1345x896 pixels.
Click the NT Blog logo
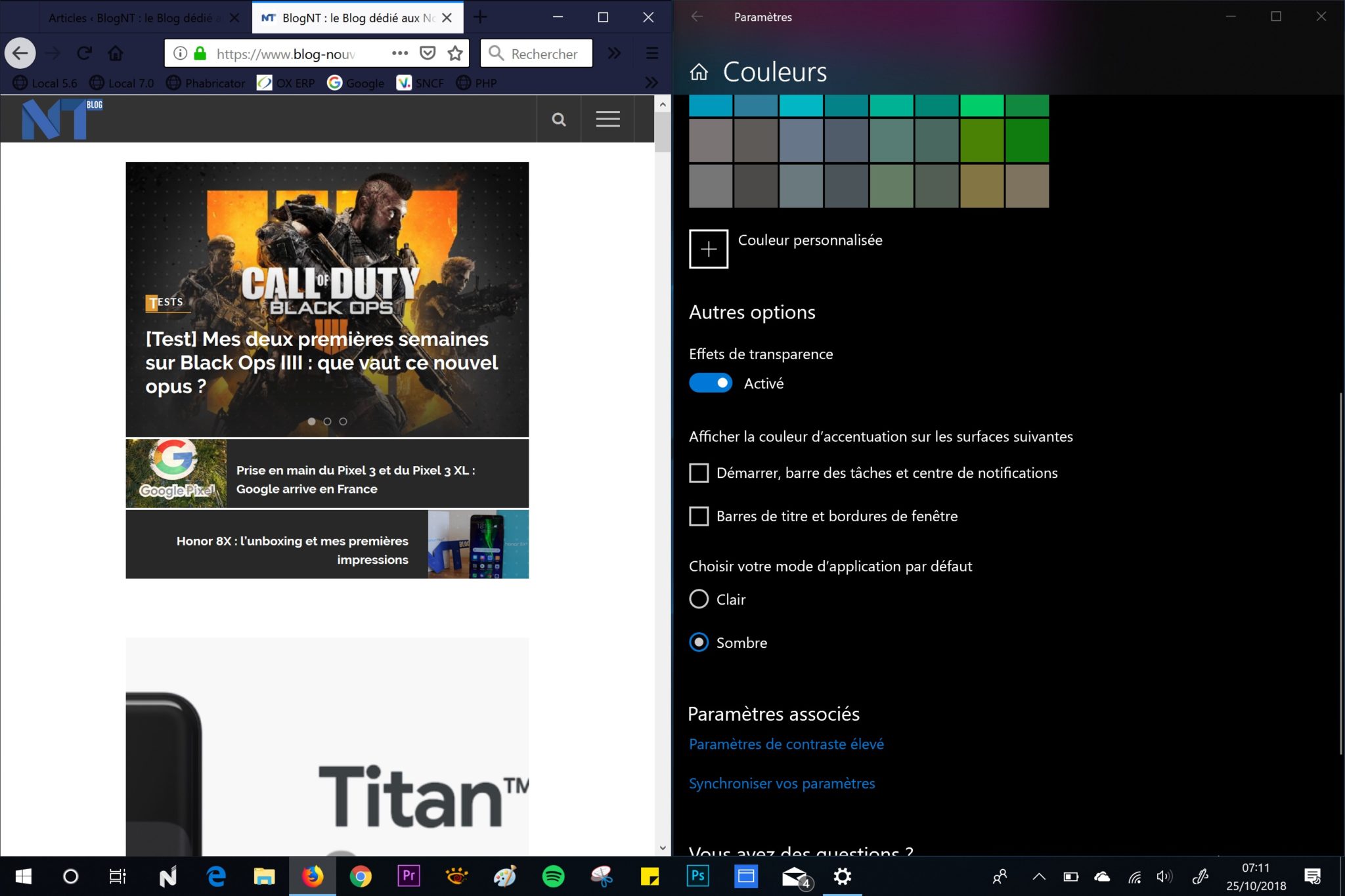pyautogui.click(x=62, y=119)
